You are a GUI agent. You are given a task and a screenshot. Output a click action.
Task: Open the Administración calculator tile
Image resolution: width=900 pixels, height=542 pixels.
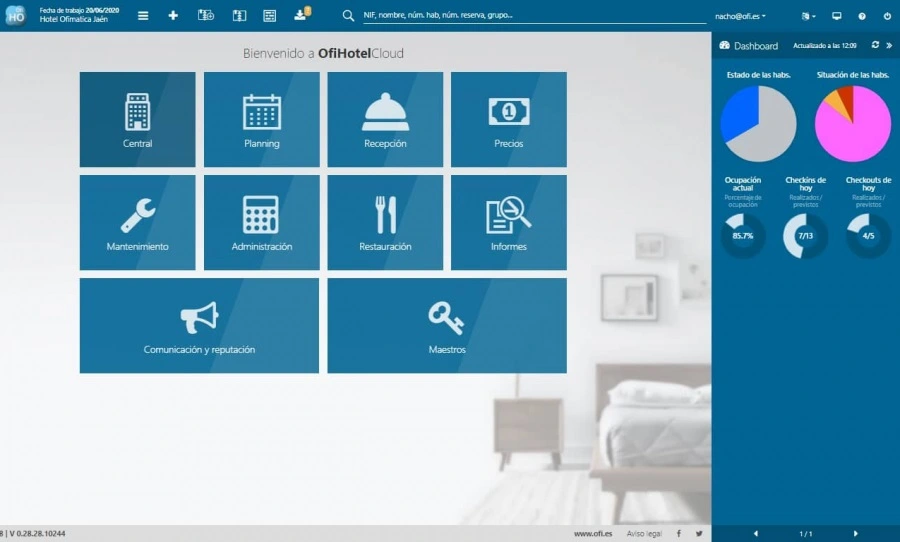pyautogui.click(x=262, y=223)
